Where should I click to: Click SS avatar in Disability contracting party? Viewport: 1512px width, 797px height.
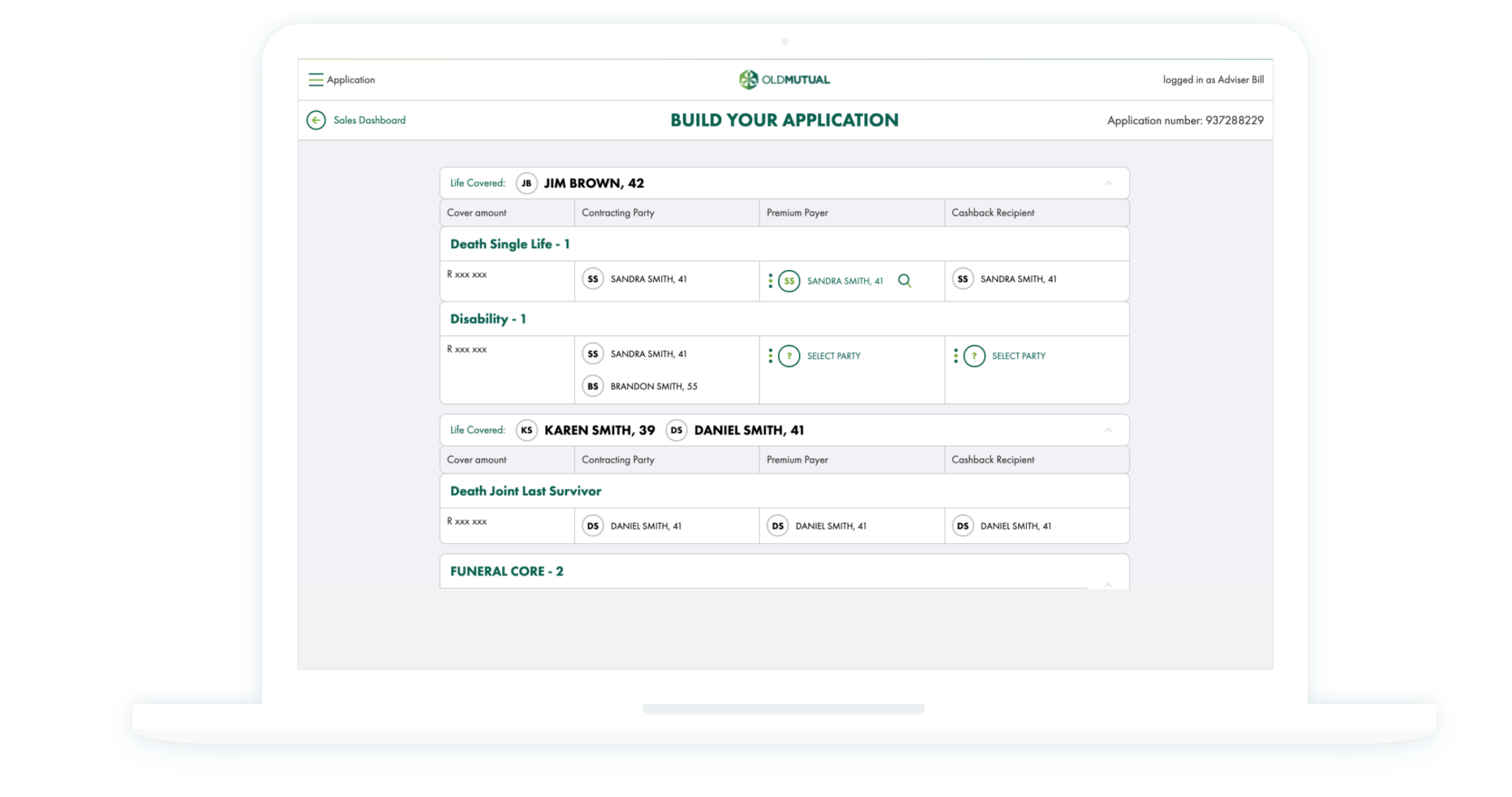click(x=593, y=353)
